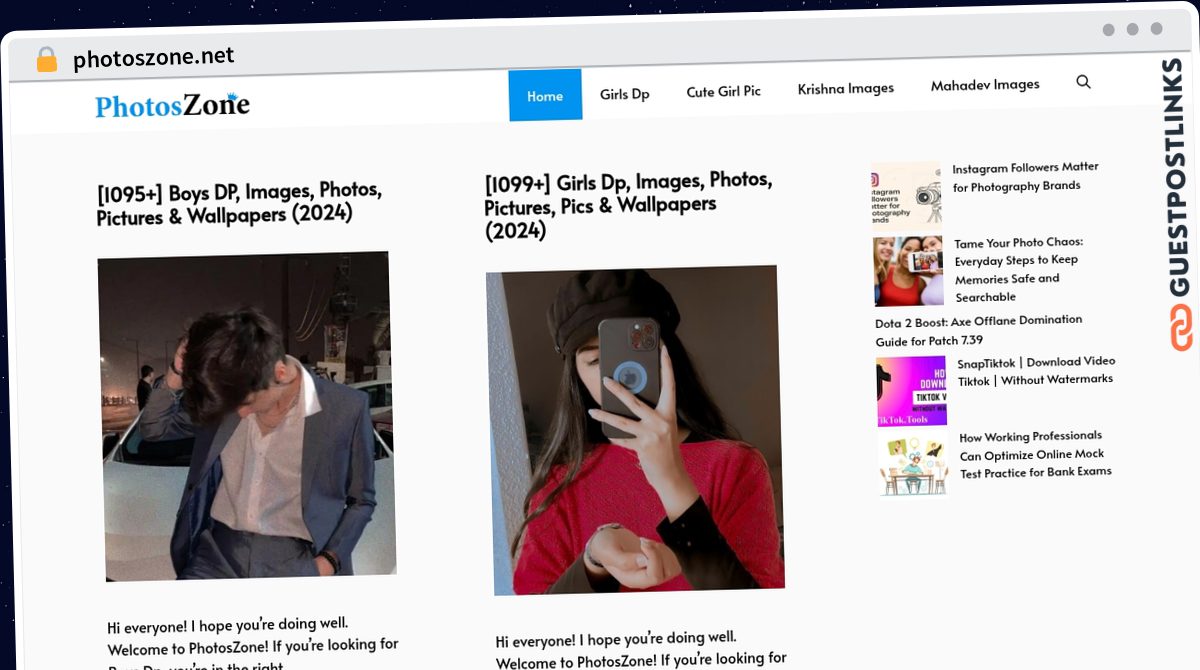The width and height of the screenshot is (1200, 670).
Task: Open the Boys DP featured photo
Action: (247, 416)
